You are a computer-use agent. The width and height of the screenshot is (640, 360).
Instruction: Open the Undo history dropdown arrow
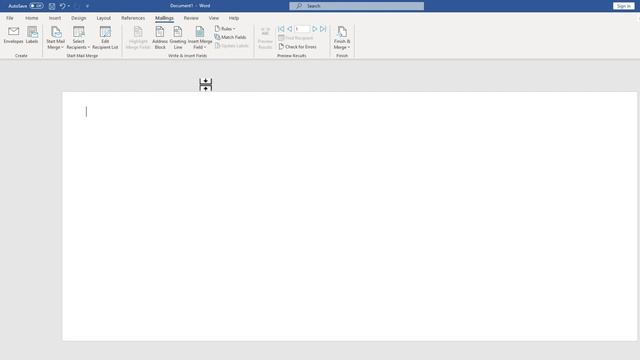pyautogui.click(x=69, y=6)
